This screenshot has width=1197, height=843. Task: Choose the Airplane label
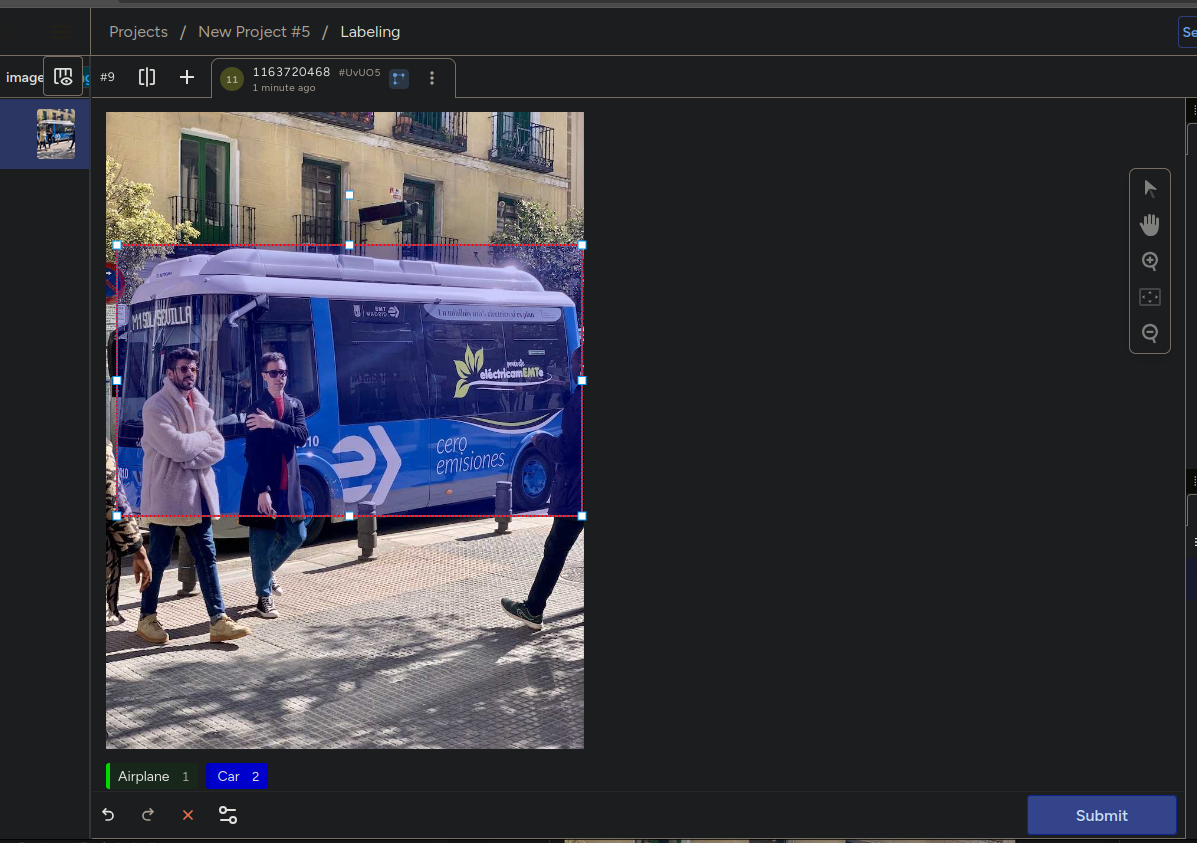(x=153, y=777)
